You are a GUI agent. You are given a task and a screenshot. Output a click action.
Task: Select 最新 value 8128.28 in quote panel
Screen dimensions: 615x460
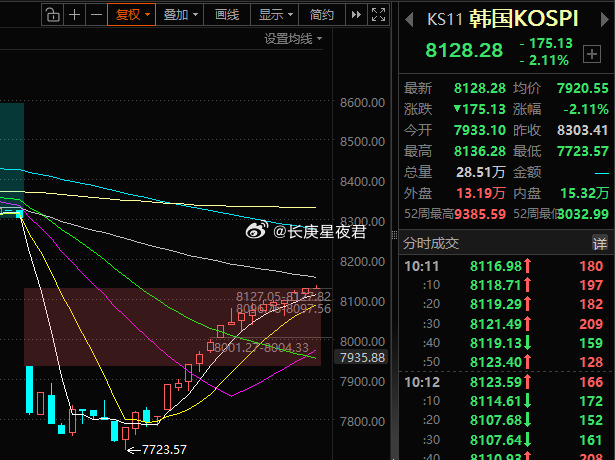480,88
